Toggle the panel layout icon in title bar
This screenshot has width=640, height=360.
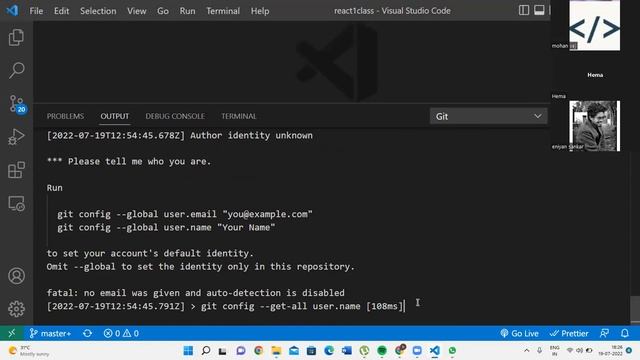tap(539, 10)
